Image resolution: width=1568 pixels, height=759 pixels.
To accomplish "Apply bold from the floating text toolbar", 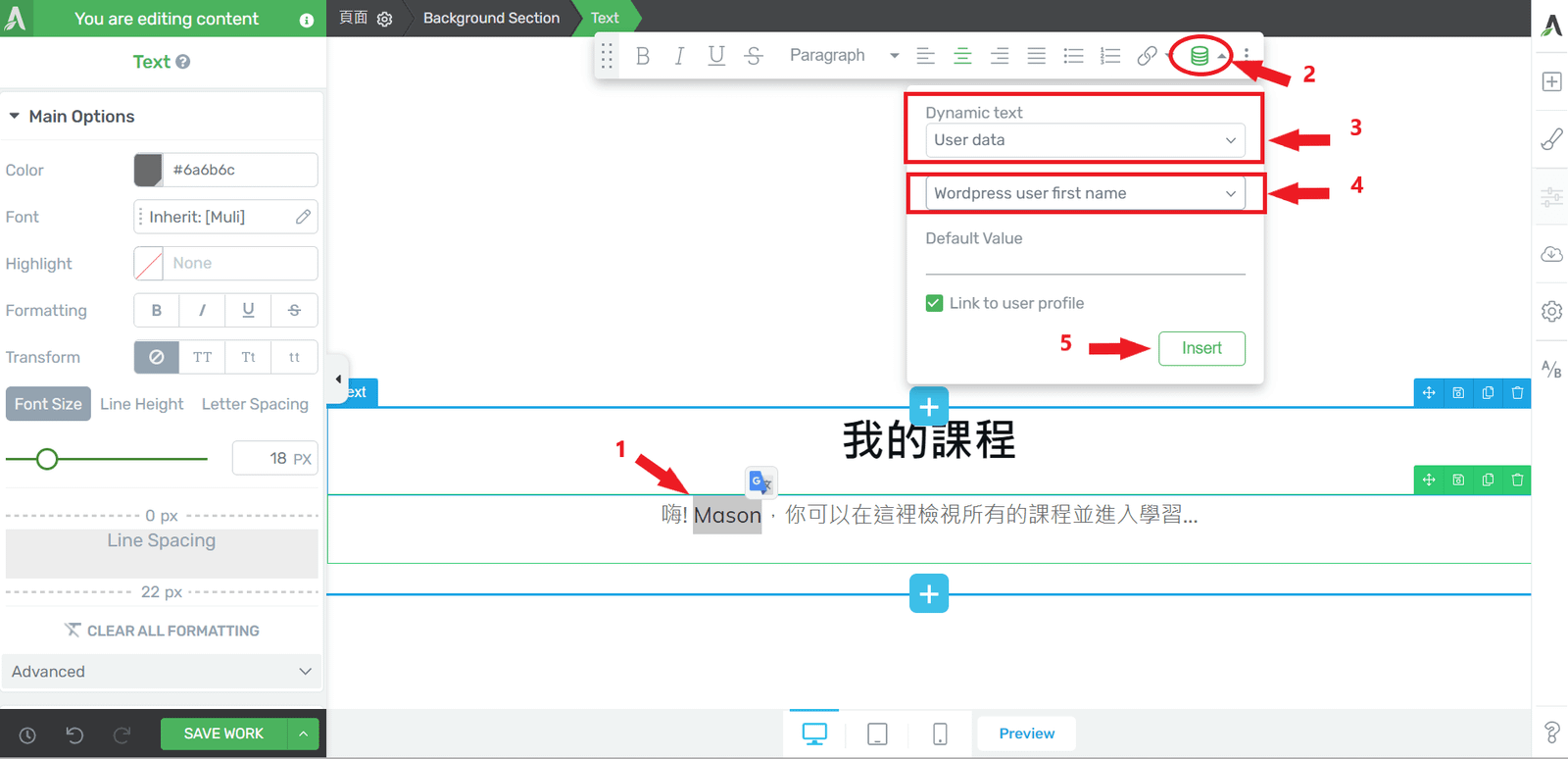I will pyautogui.click(x=643, y=56).
